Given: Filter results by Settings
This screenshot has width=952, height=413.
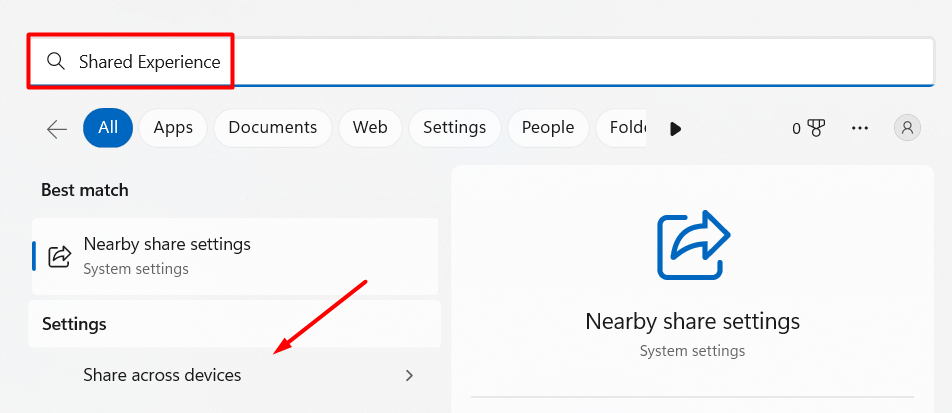Looking at the screenshot, I should click(454, 128).
